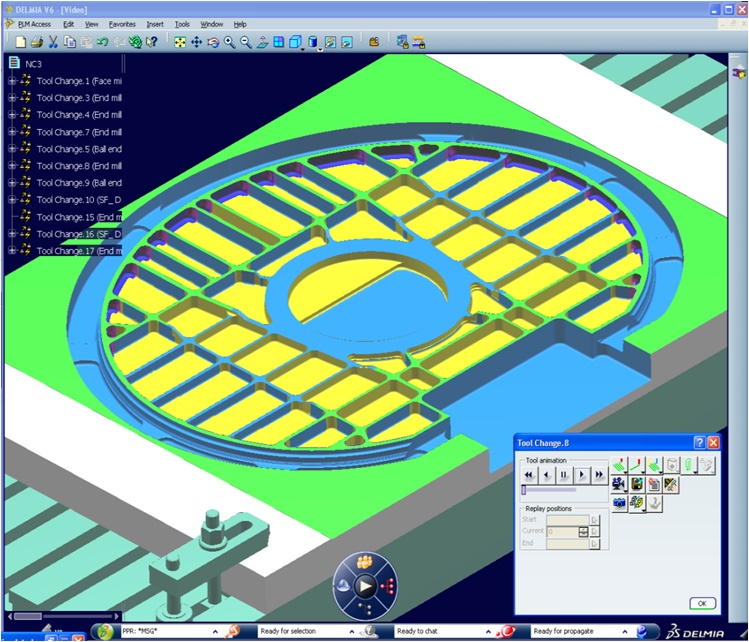Expand the Tool Change.8 tree node
The image size is (749, 642).
coord(12,166)
